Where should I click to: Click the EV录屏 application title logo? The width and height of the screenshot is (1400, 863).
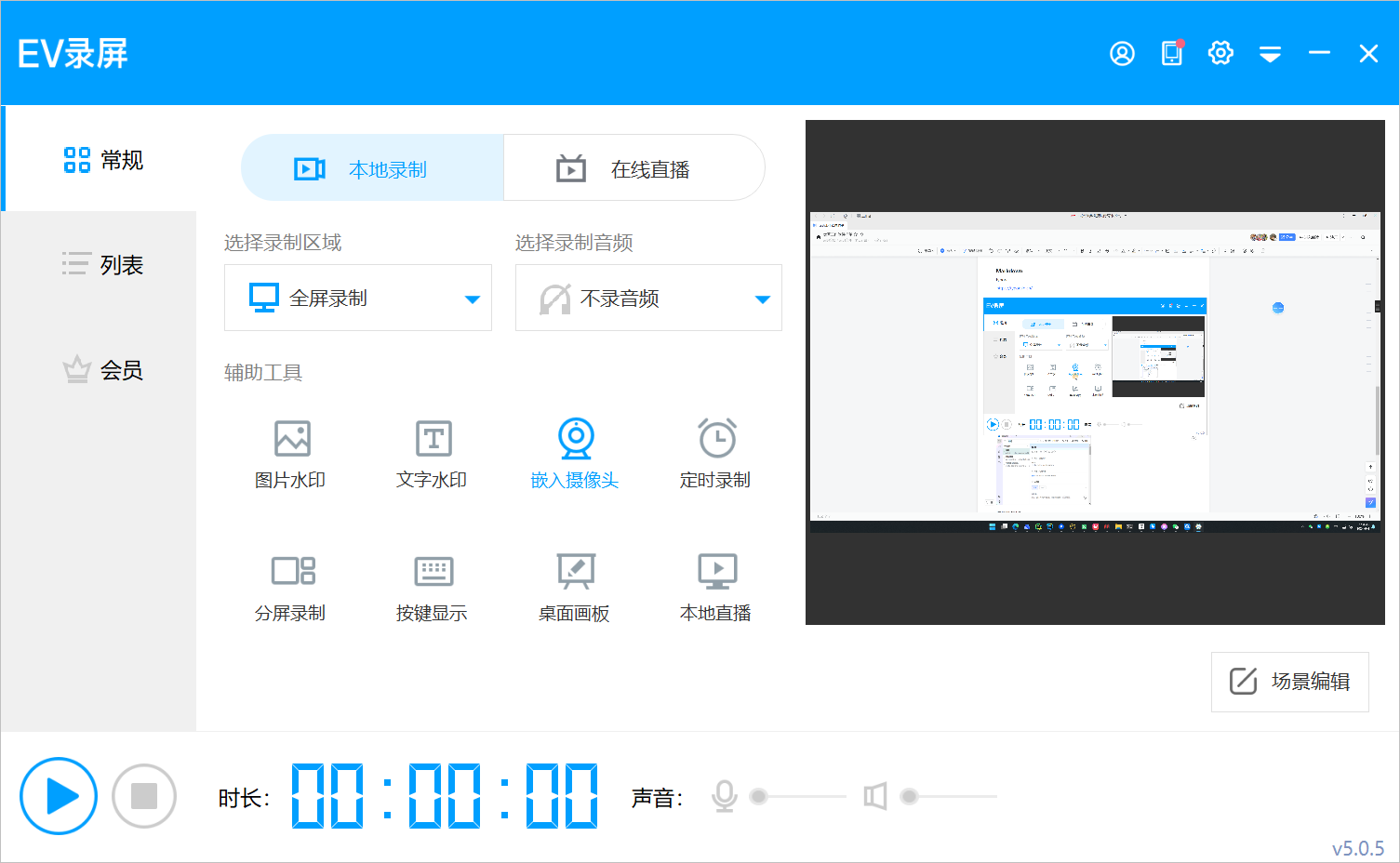click(73, 54)
